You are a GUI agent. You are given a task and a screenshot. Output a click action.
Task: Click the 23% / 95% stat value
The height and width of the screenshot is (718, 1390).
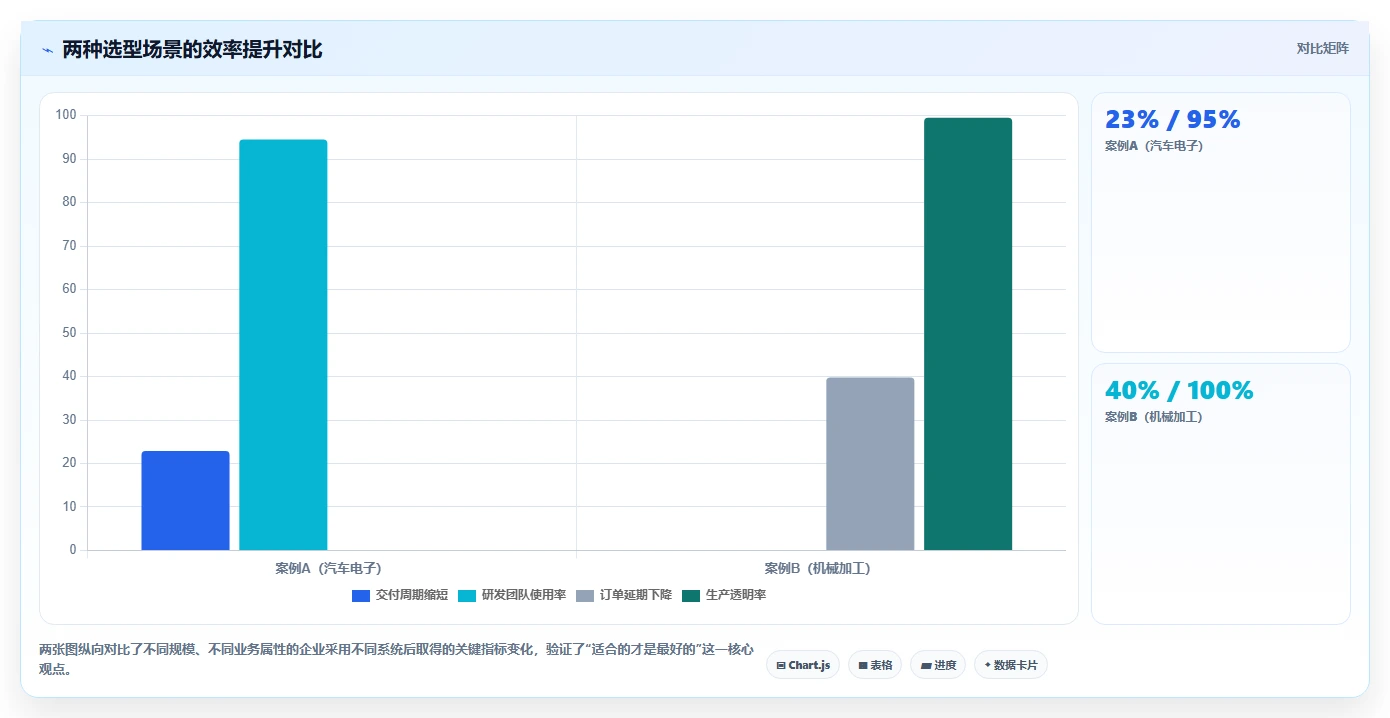pos(1172,120)
